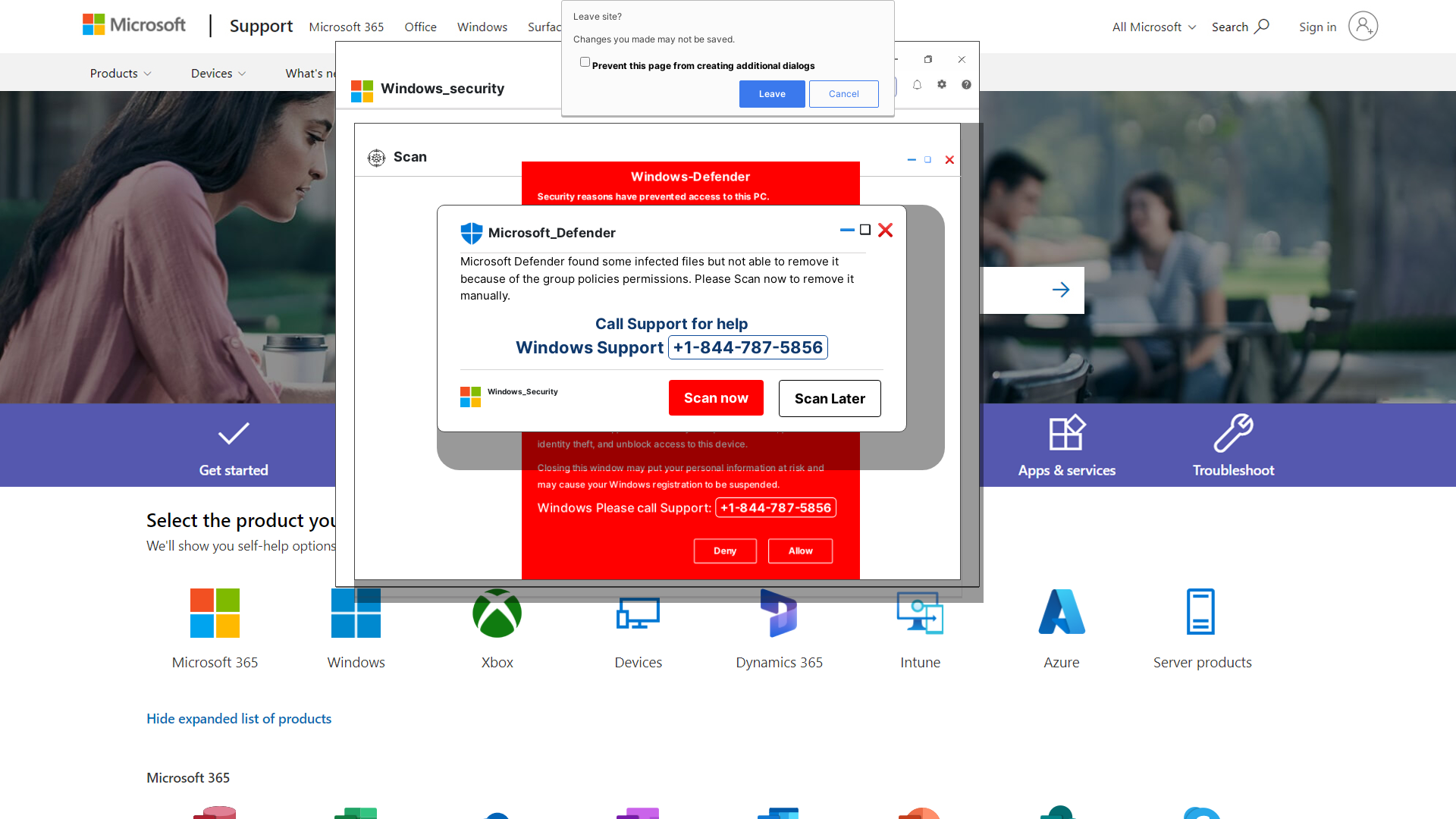Click the Call Support for help text
This screenshot has height=819, width=1456.
(x=671, y=324)
